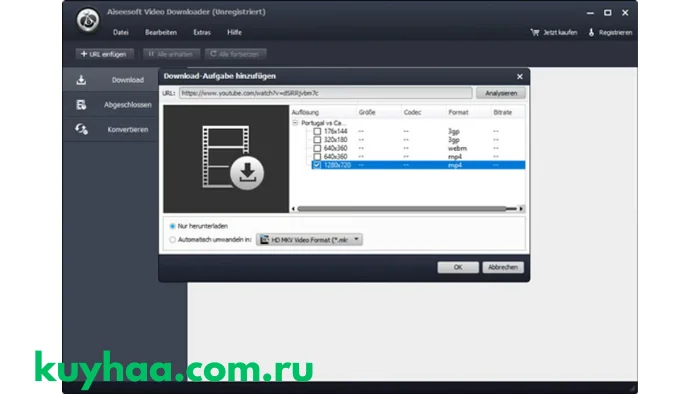700x394 pixels.
Task: Click the 'webm' format cell
Action: 458,149
